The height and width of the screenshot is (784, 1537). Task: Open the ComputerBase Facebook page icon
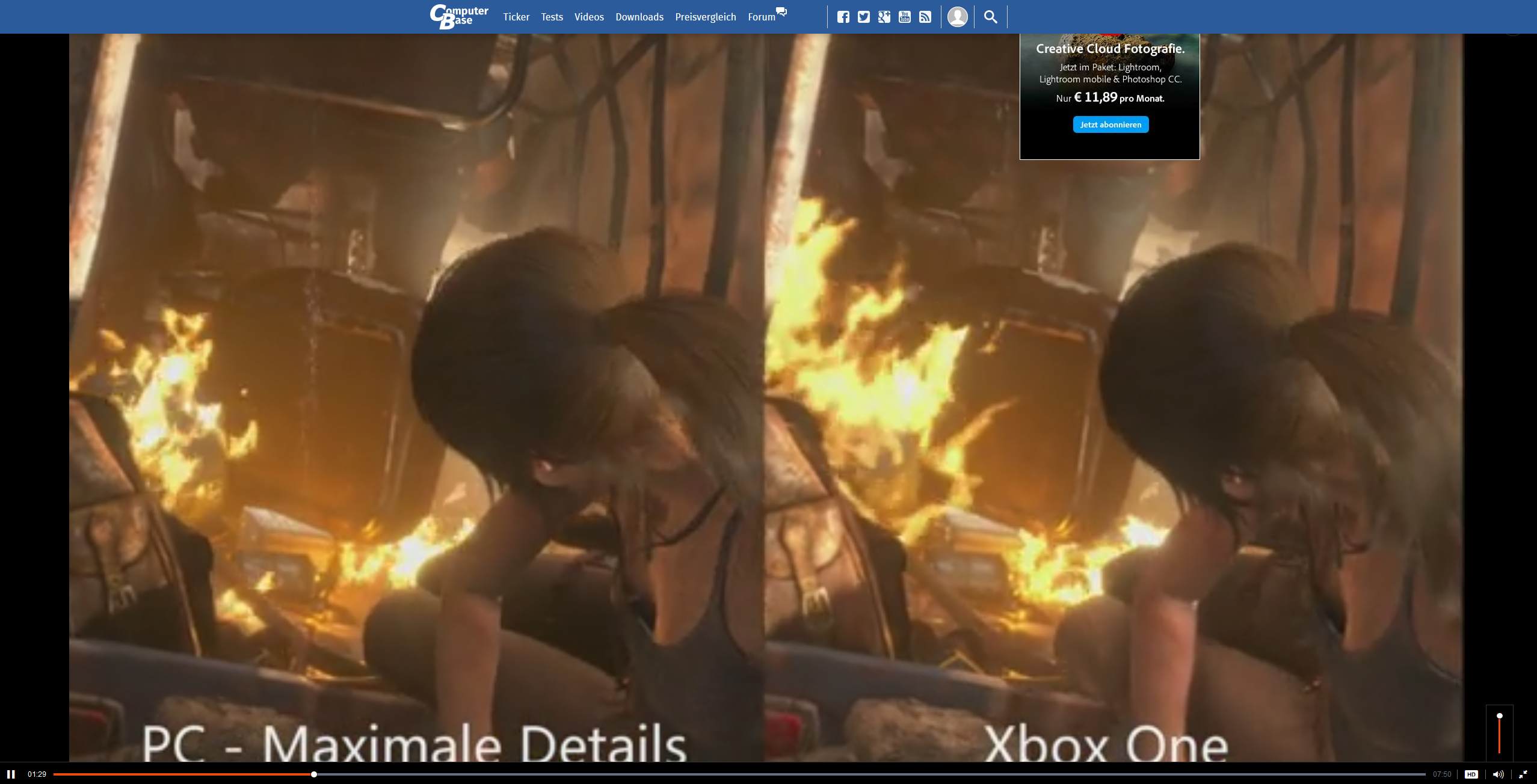coord(843,17)
